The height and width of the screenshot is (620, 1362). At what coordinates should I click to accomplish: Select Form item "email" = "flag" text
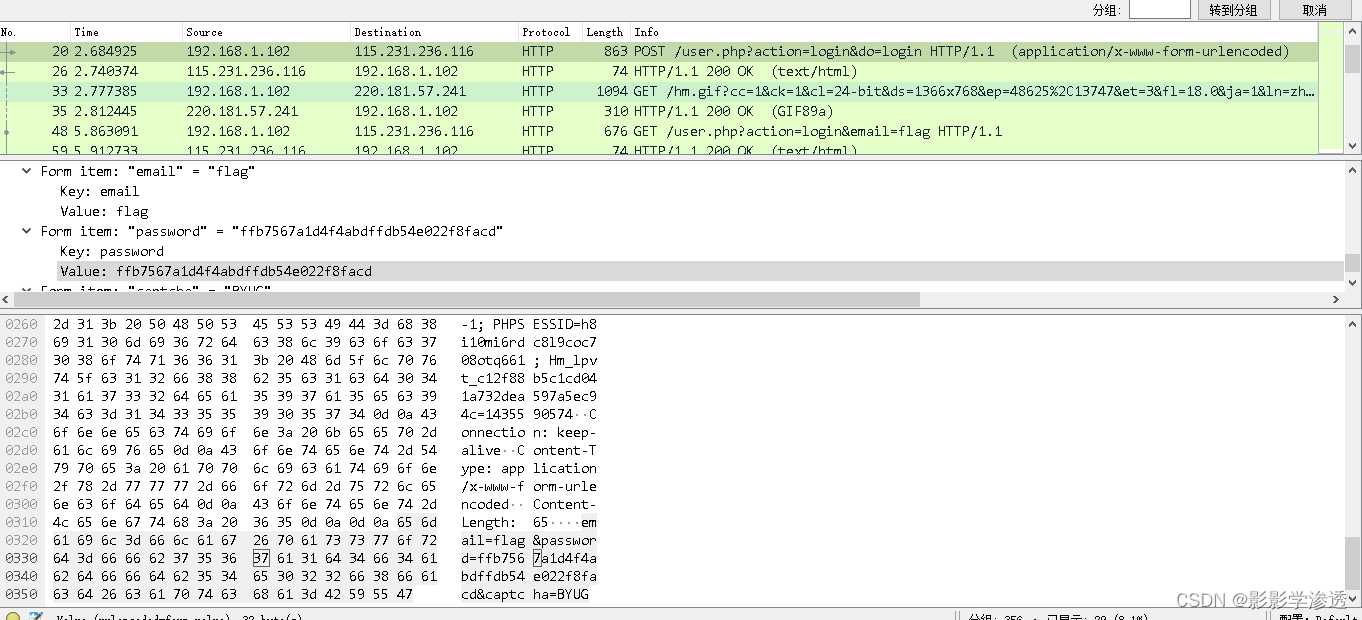pyautogui.click(x=148, y=171)
